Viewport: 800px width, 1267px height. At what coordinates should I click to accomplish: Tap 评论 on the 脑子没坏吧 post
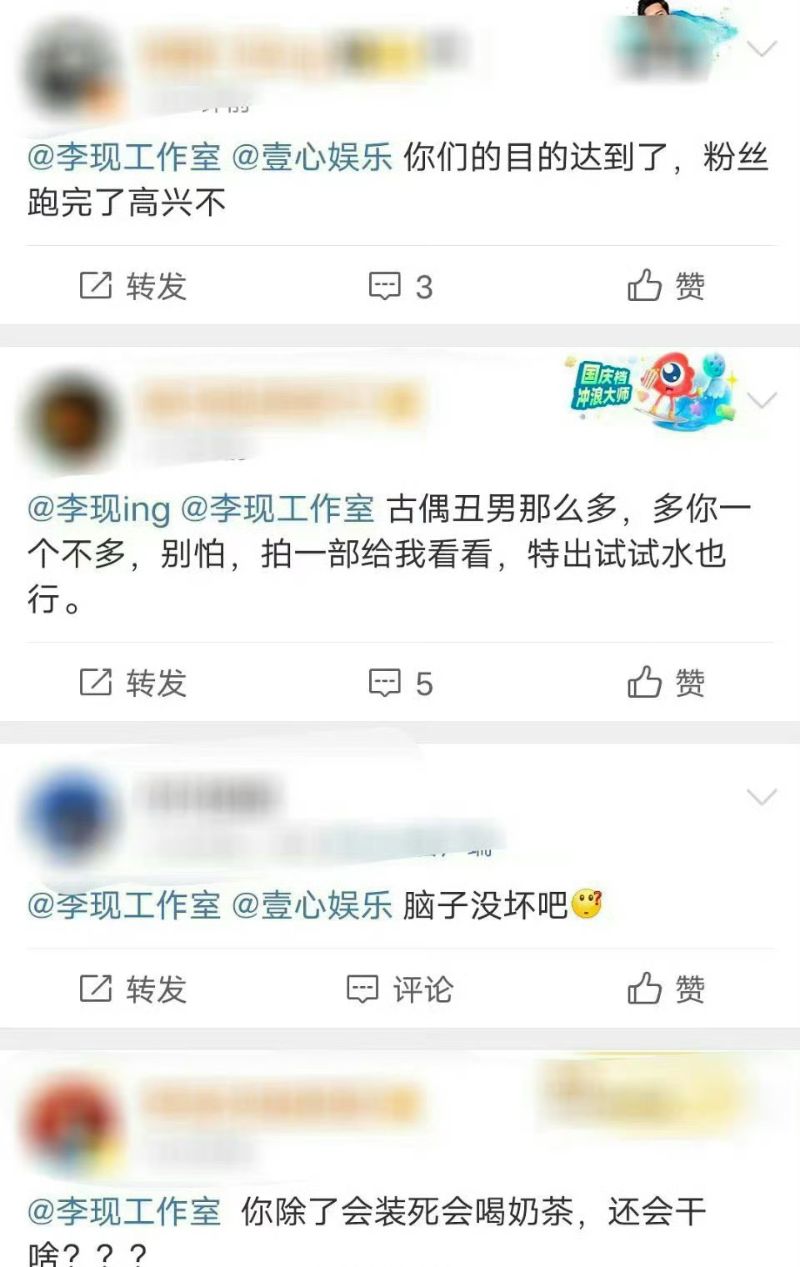point(399,989)
